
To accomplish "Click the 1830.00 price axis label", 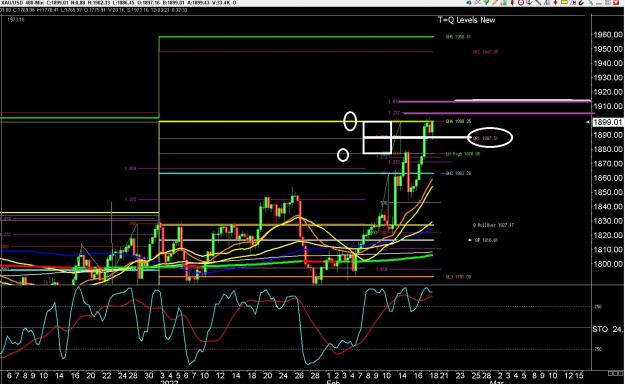I will (x=608, y=221).
